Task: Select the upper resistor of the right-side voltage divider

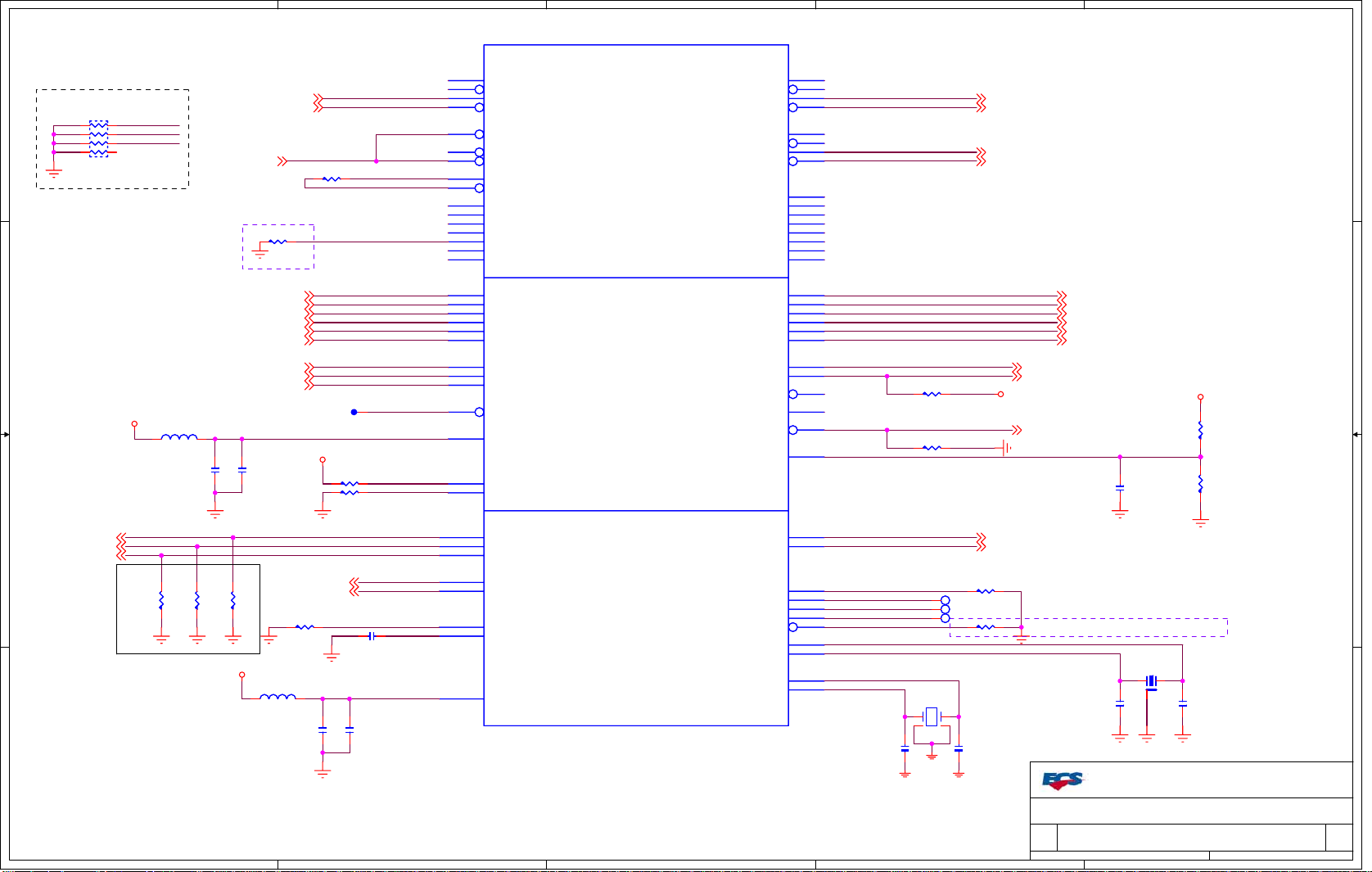Action: pyautogui.click(x=1200, y=429)
